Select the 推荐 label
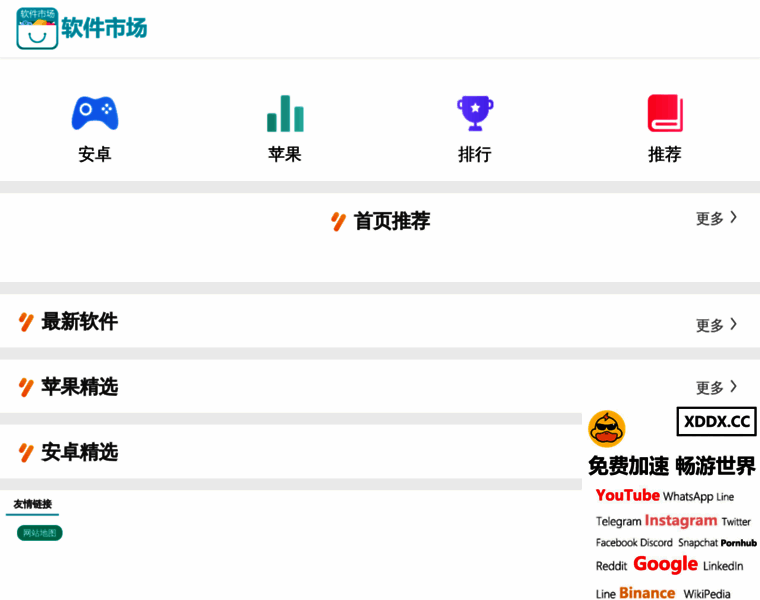Viewport: 760px width, 600px height. 665,155
